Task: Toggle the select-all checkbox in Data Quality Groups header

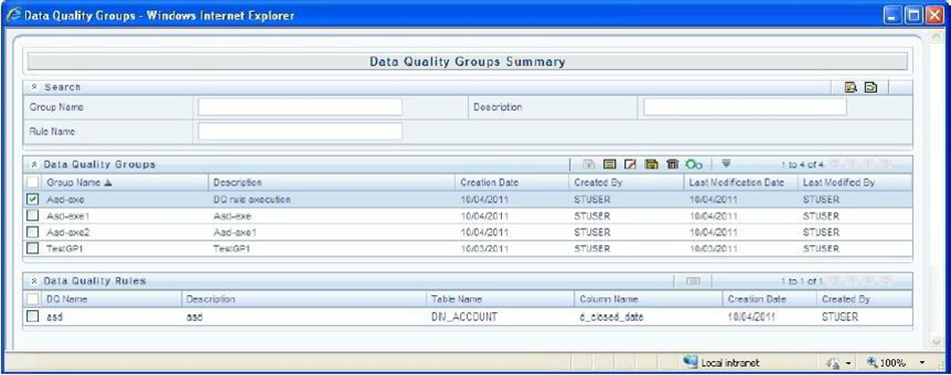Action: [33, 182]
